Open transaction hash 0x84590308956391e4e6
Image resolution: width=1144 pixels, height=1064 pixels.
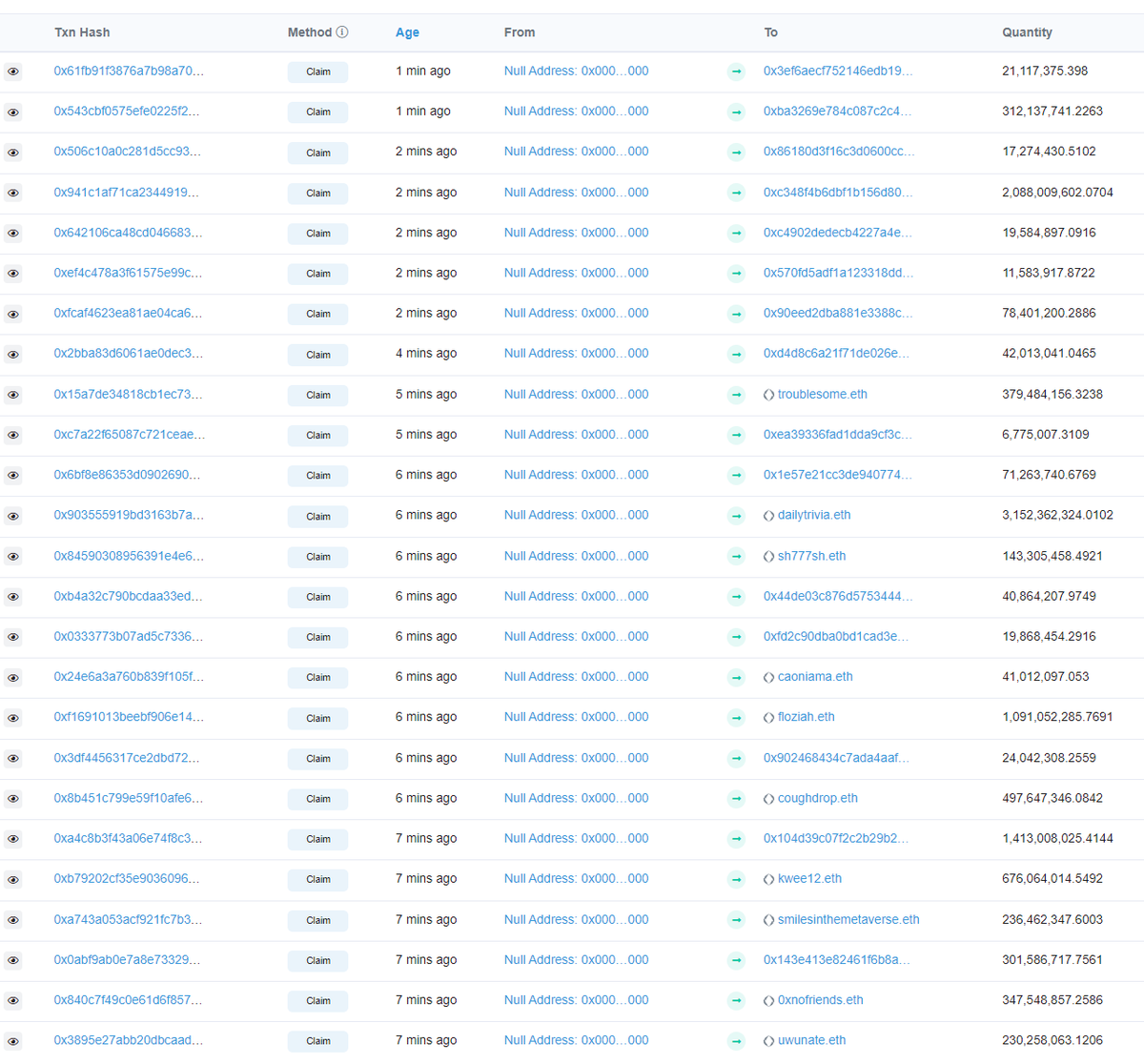coord(129,556)
